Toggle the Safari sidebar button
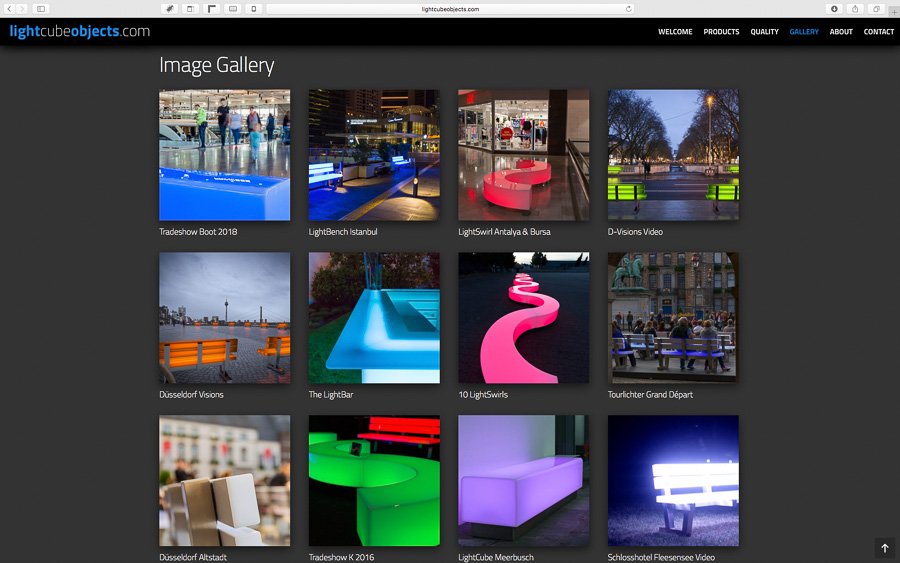 click(x=41, y=9)
